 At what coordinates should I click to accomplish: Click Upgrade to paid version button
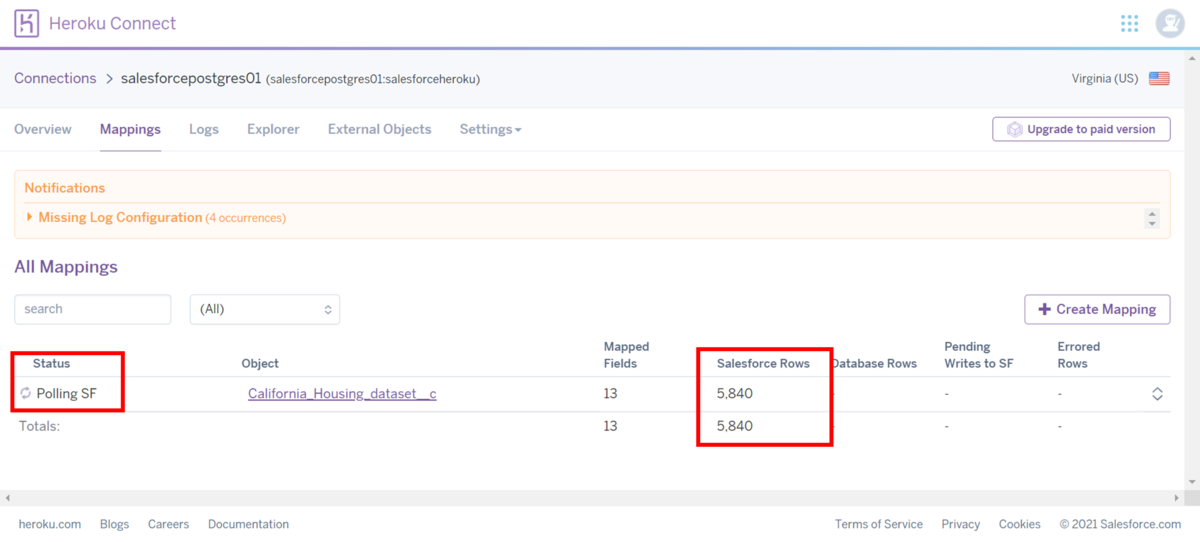[1081, 129]
